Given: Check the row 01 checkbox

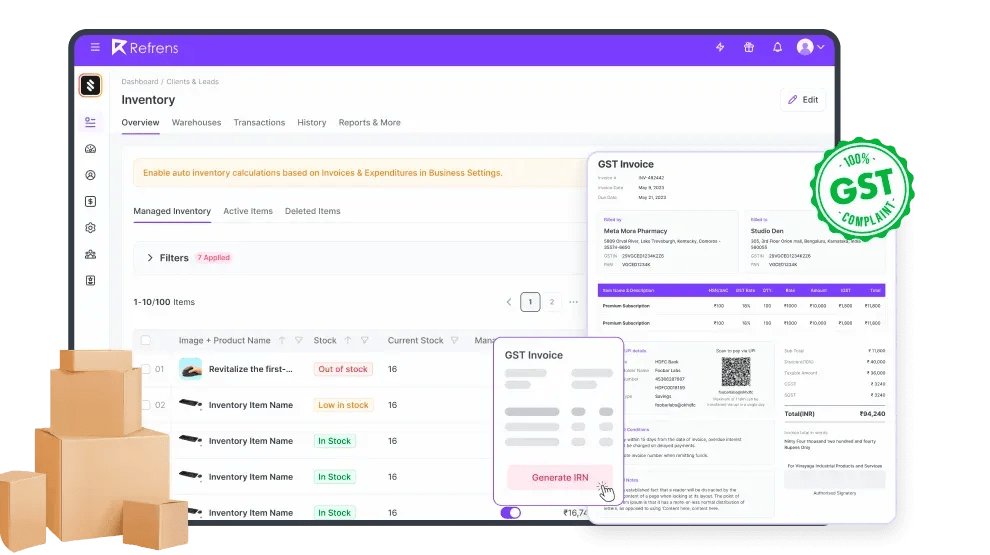Looking at the screenshot, I should (x=146, y=369).
